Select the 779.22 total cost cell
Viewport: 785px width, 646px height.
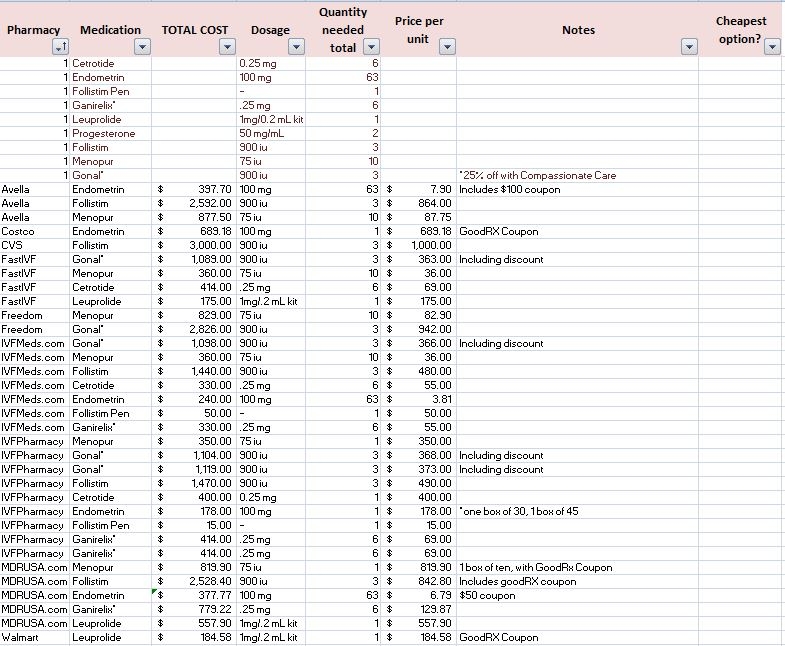click(x=194, y=610)
